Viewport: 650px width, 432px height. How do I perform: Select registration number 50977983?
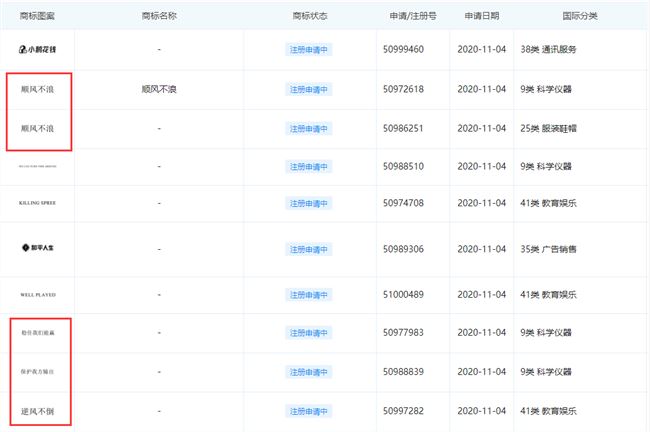[403, 332]
